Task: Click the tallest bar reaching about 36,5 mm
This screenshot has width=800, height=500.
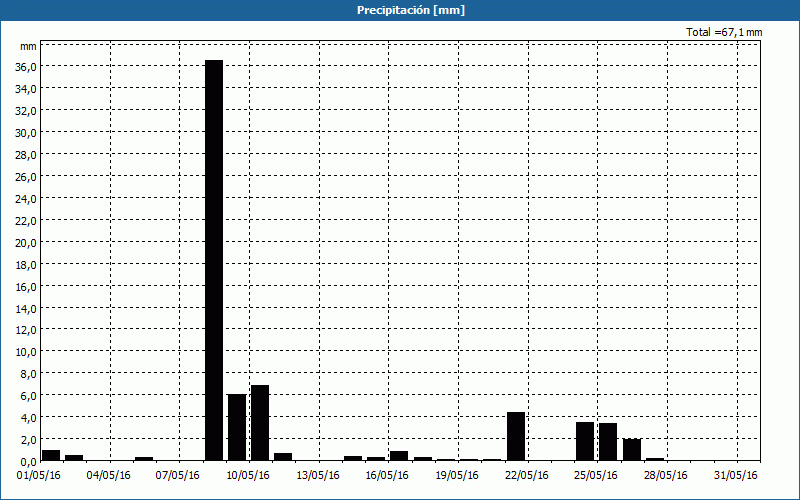Action: tap(214, 260)
